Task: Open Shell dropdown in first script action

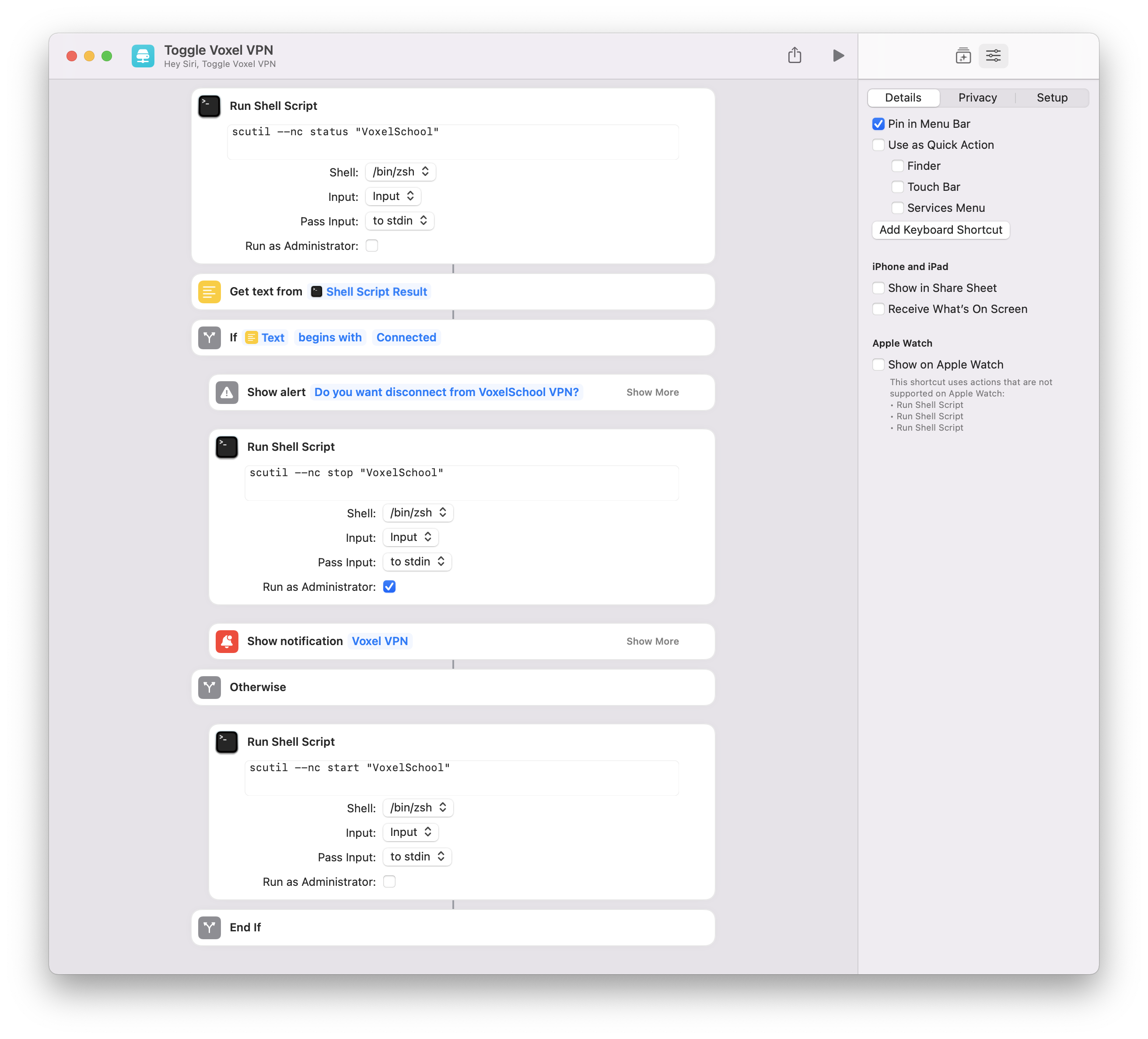Action: coord(400,172)
